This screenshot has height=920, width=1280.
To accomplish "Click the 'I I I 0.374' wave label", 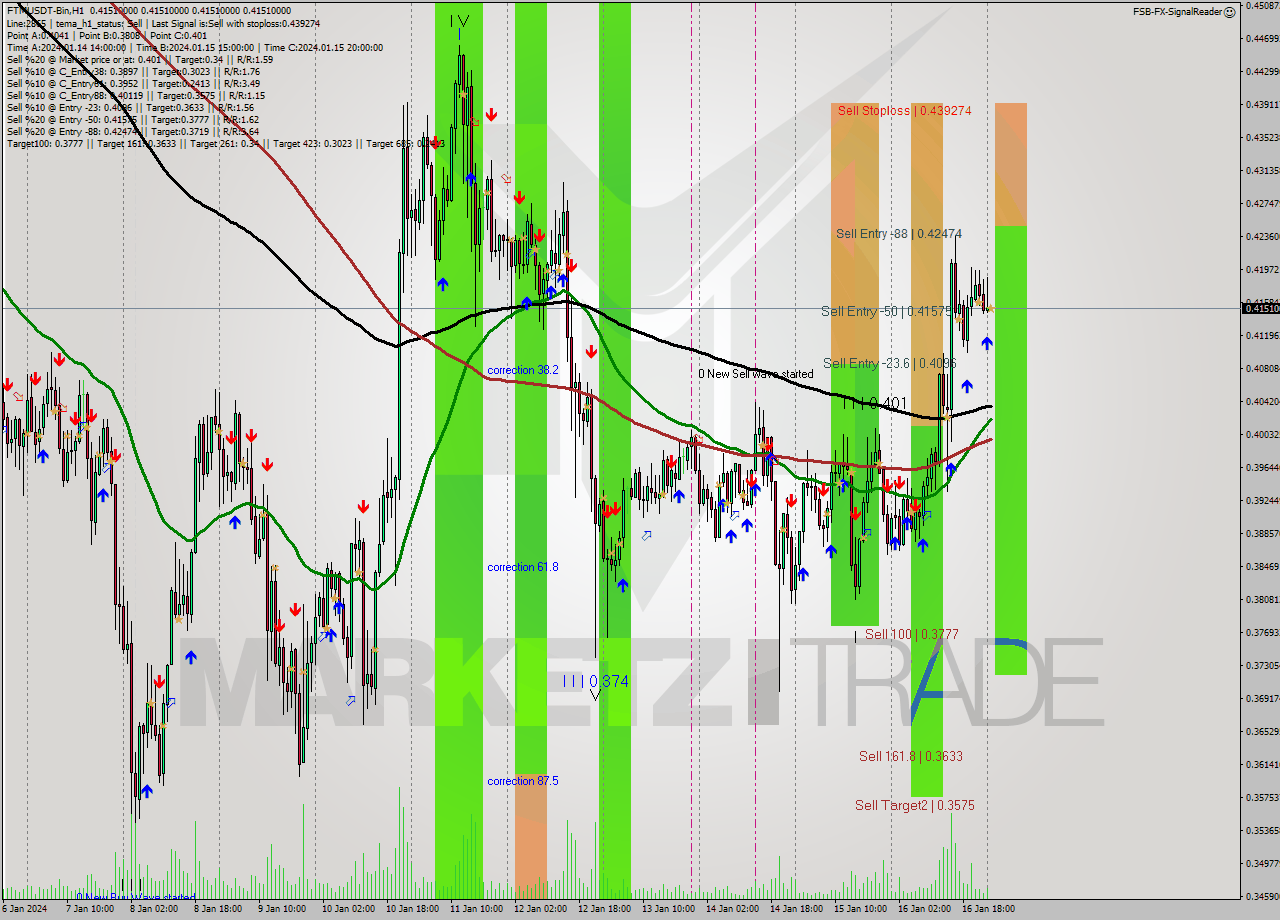I will pyautogui.click(x=595, y=681).
